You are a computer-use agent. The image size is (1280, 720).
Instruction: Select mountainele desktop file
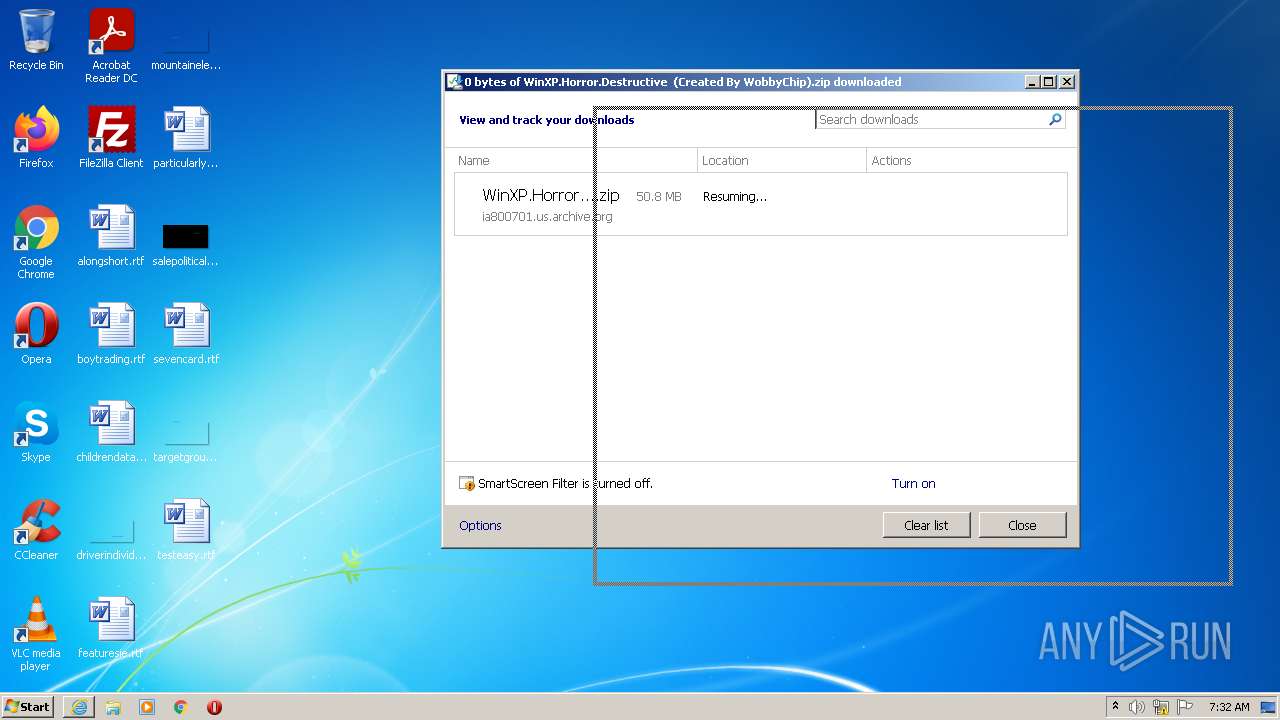pos(186,48)
